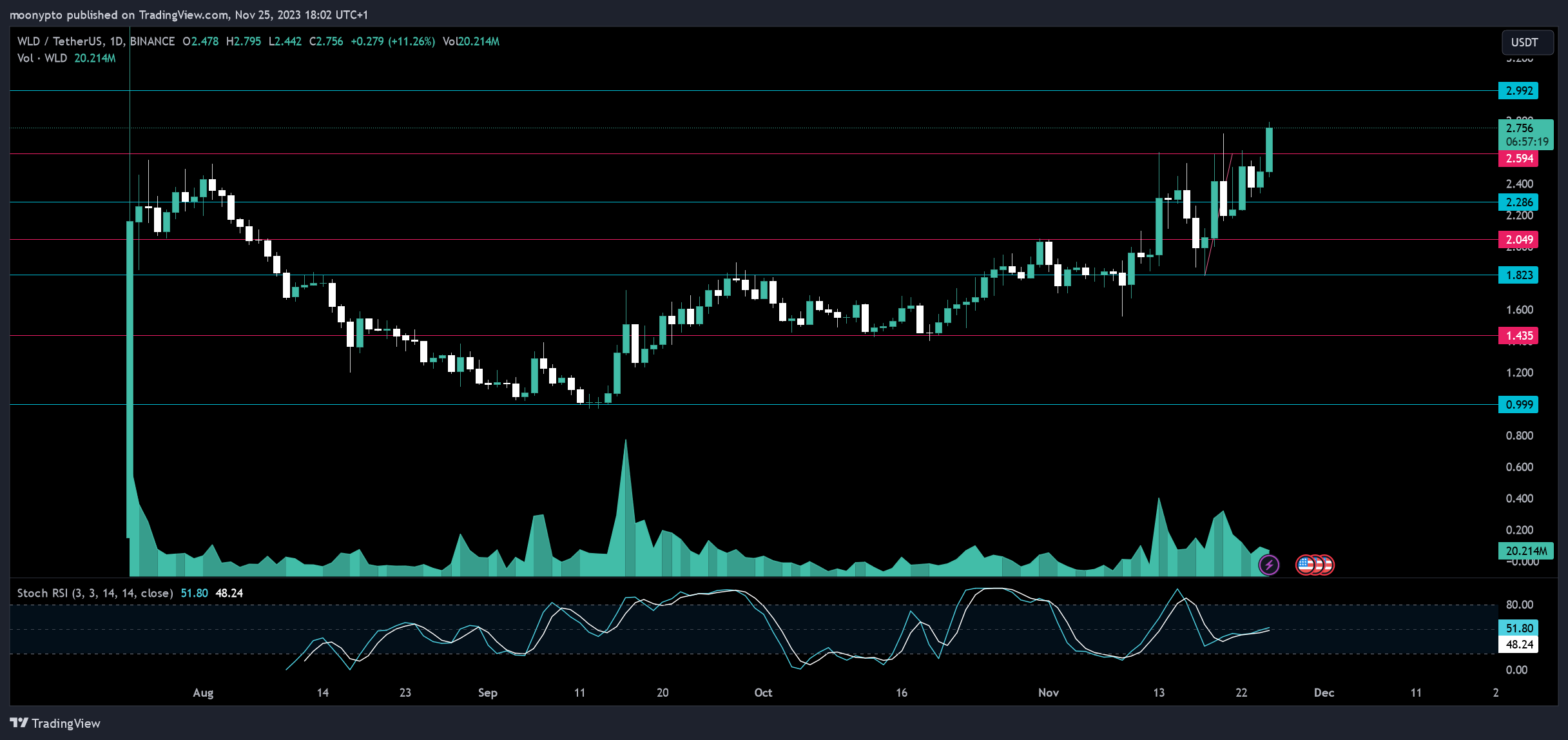The image size is (1568, 740).
Task: Click the Stoch RSI 48.24 axis label
Action: click(x=1518, y=645)
